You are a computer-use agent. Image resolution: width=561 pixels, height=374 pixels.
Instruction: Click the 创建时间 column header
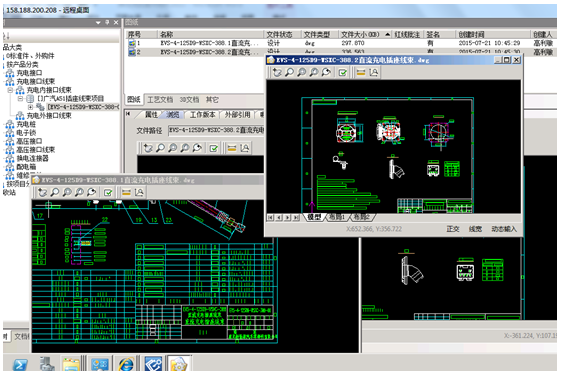(492, 34)
